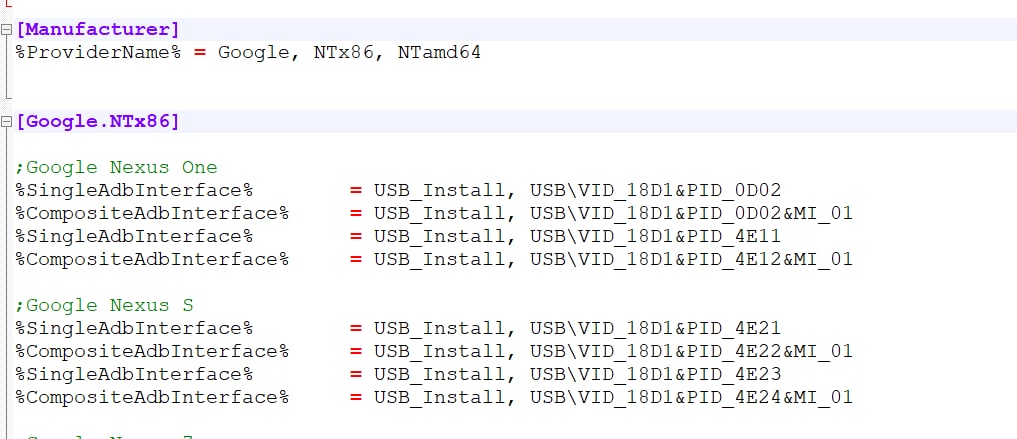Click the USB\VID_18D1&PID_4E21 hardware ID
1017x439 pixels.
[656, 328]
